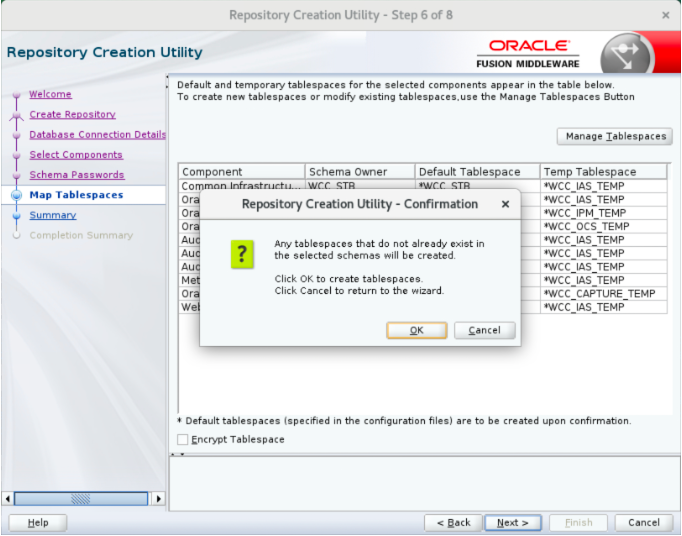Open Manage Tablespaces
This screenshot has height=536, width=682.
pyautogui.click(x=615, y=136)
